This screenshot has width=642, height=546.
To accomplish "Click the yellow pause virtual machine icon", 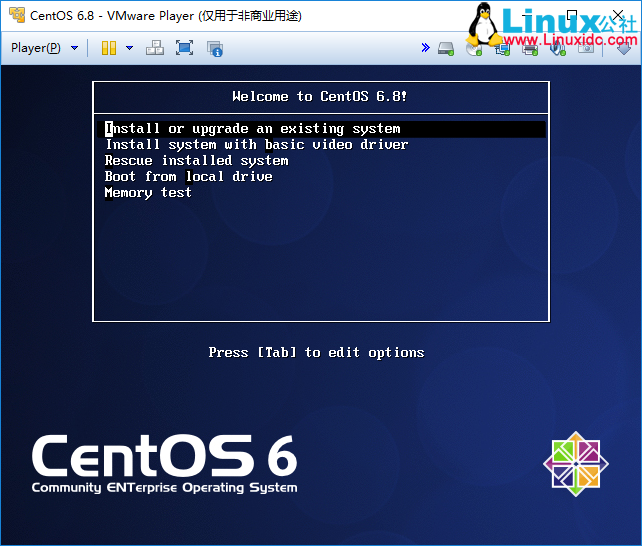I will tap(109, 47).
